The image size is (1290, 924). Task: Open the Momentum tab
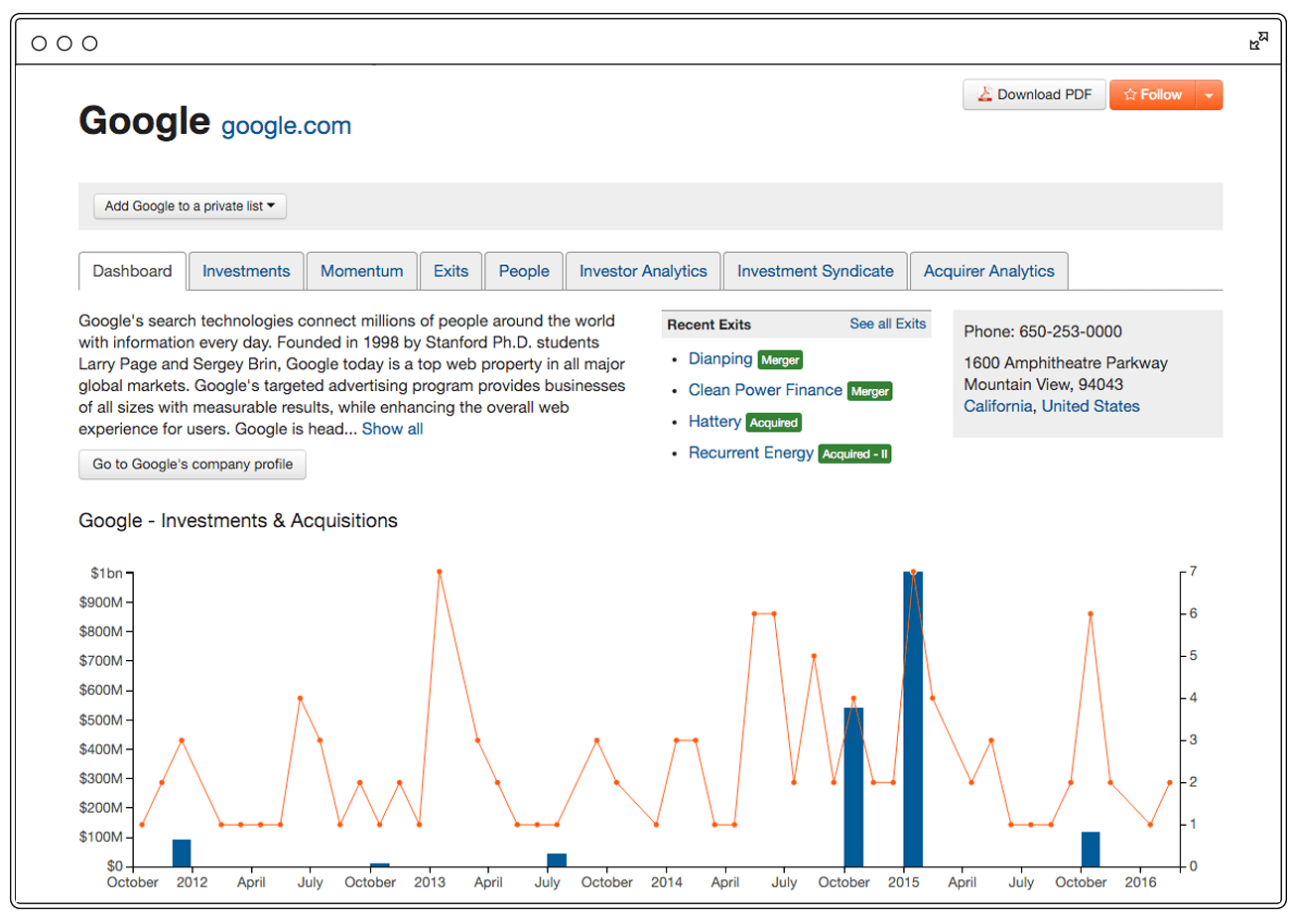click(x=361, y=271)
